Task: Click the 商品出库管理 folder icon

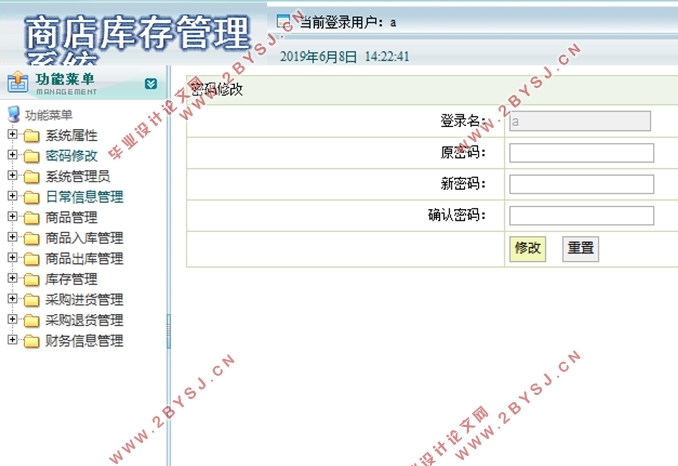Action: coord(31,259)
